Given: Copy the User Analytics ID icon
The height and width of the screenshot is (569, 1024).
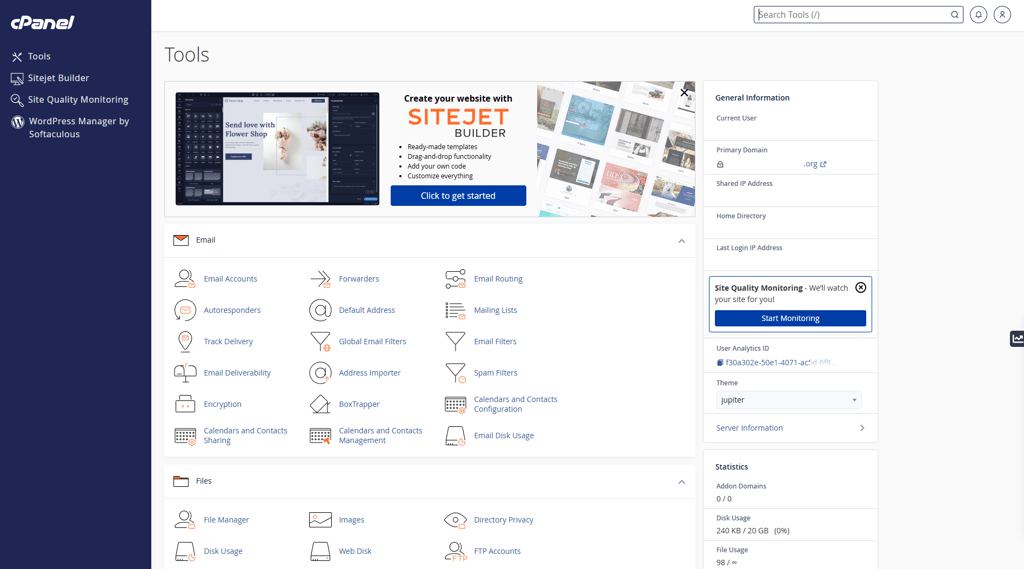Looking at the screenshot, I should (720, 363).
